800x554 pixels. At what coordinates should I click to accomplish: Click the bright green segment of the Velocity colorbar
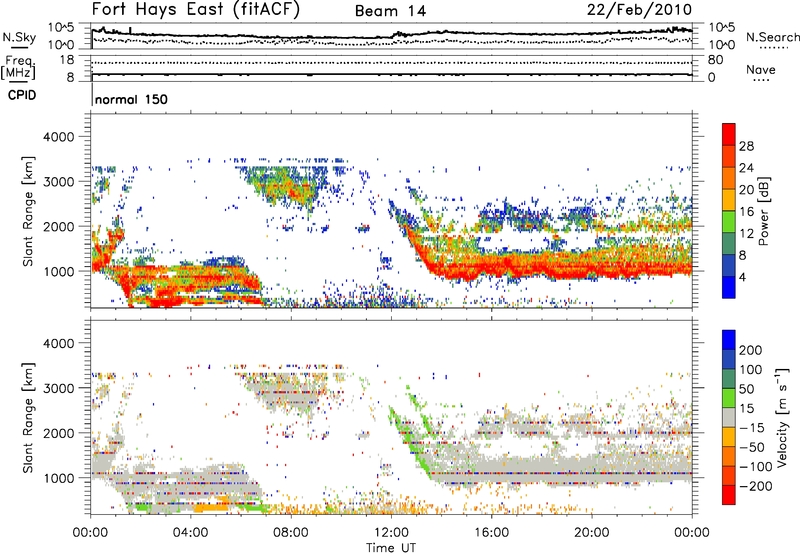729,398
